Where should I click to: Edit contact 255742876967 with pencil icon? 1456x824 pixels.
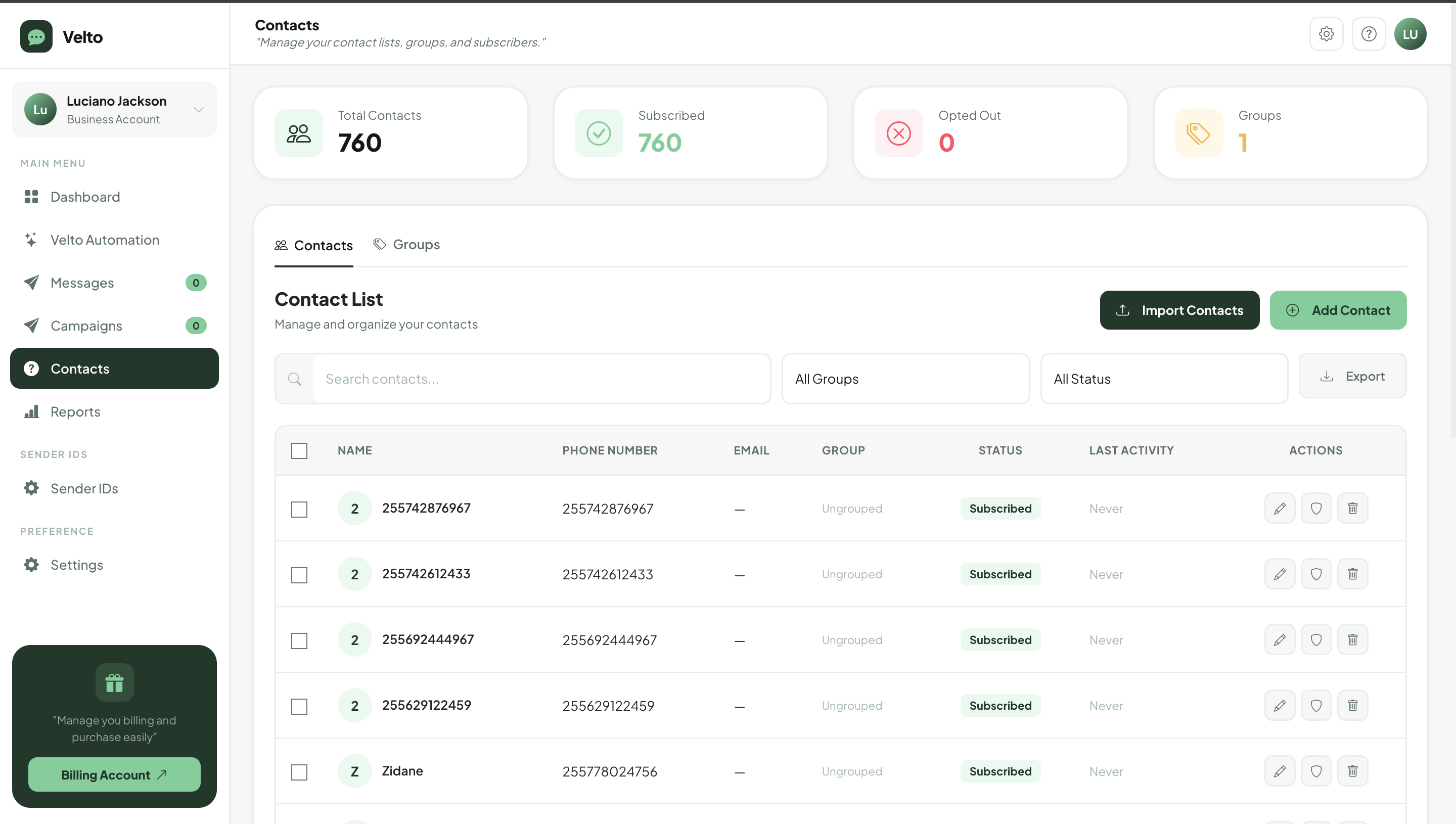coord(1280,508)
